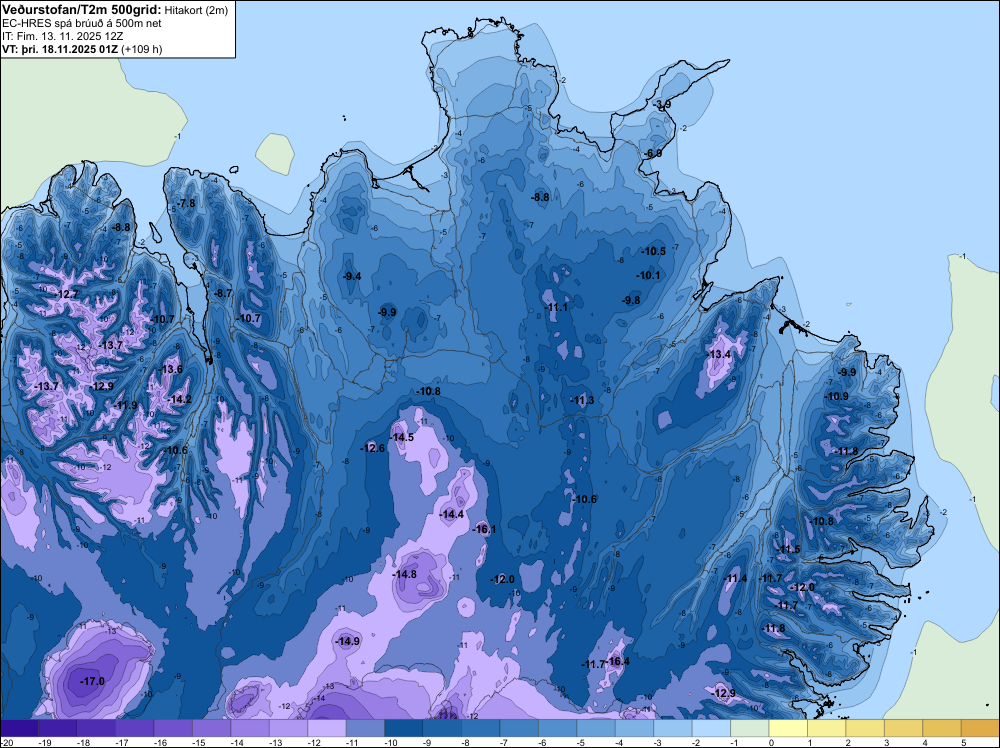Click the -8.7 temperature label
The image size is (1000, 748).
[223, 293]
